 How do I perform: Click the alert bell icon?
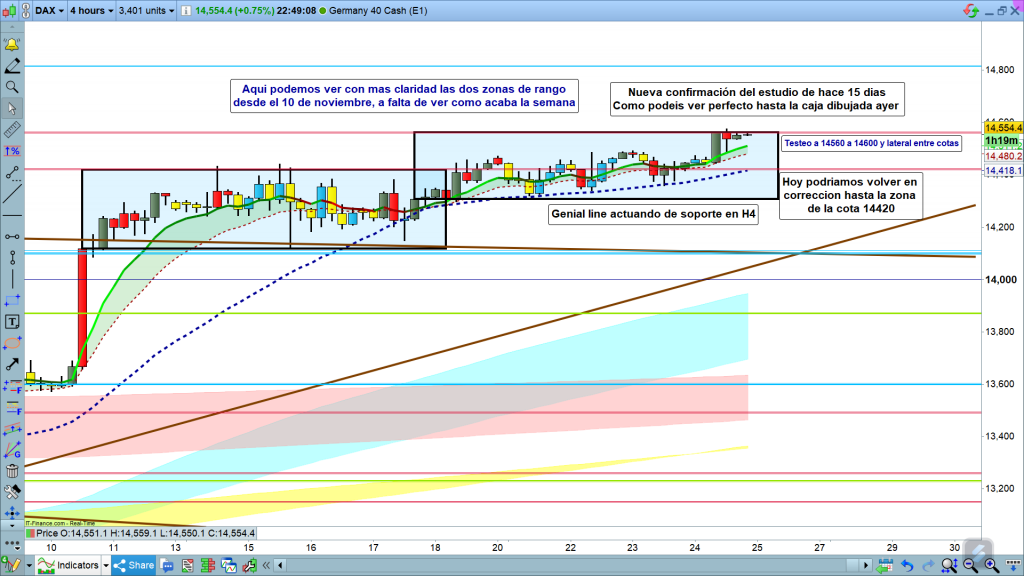click(x=12, y=45)
